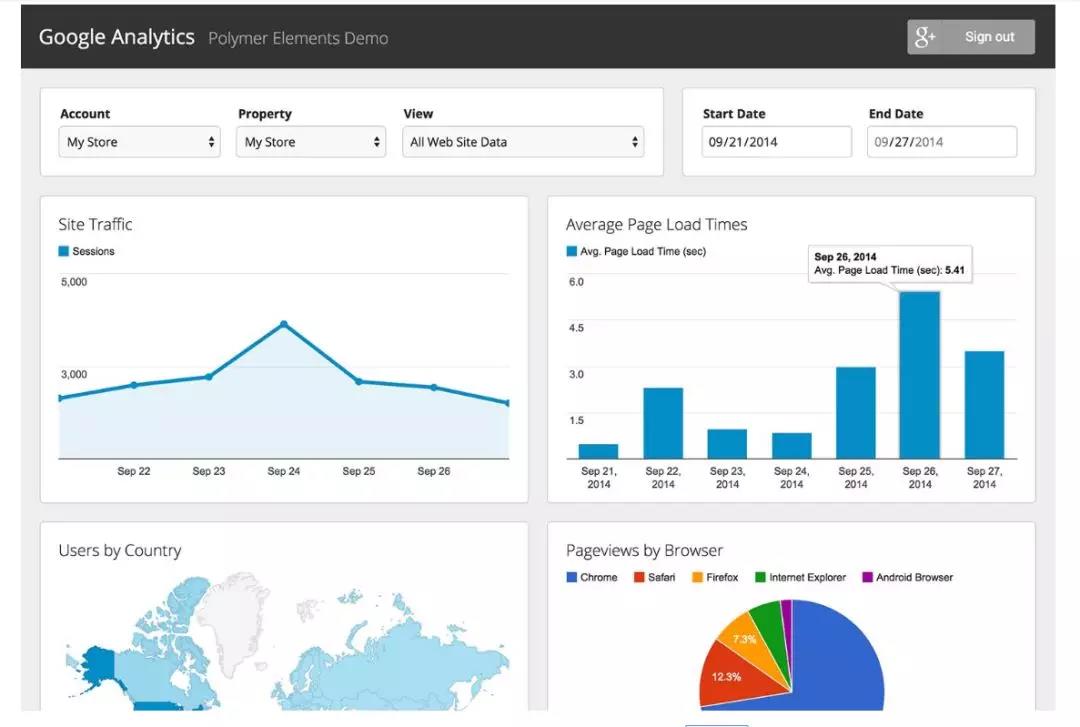Select the Sessions legend swatch

point(64,252)
